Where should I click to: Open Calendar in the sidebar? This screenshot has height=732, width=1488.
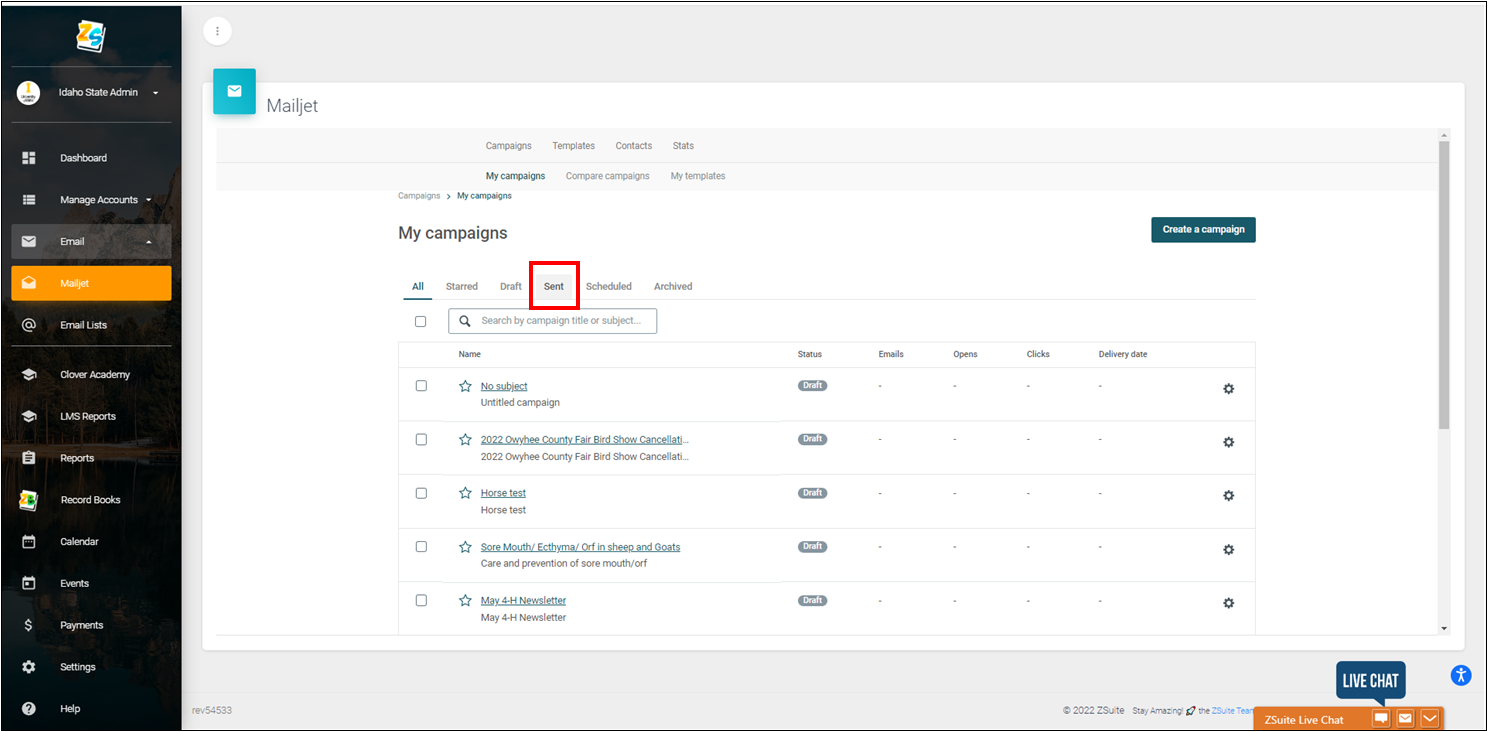pyautogui.click(x=79, y=542)
